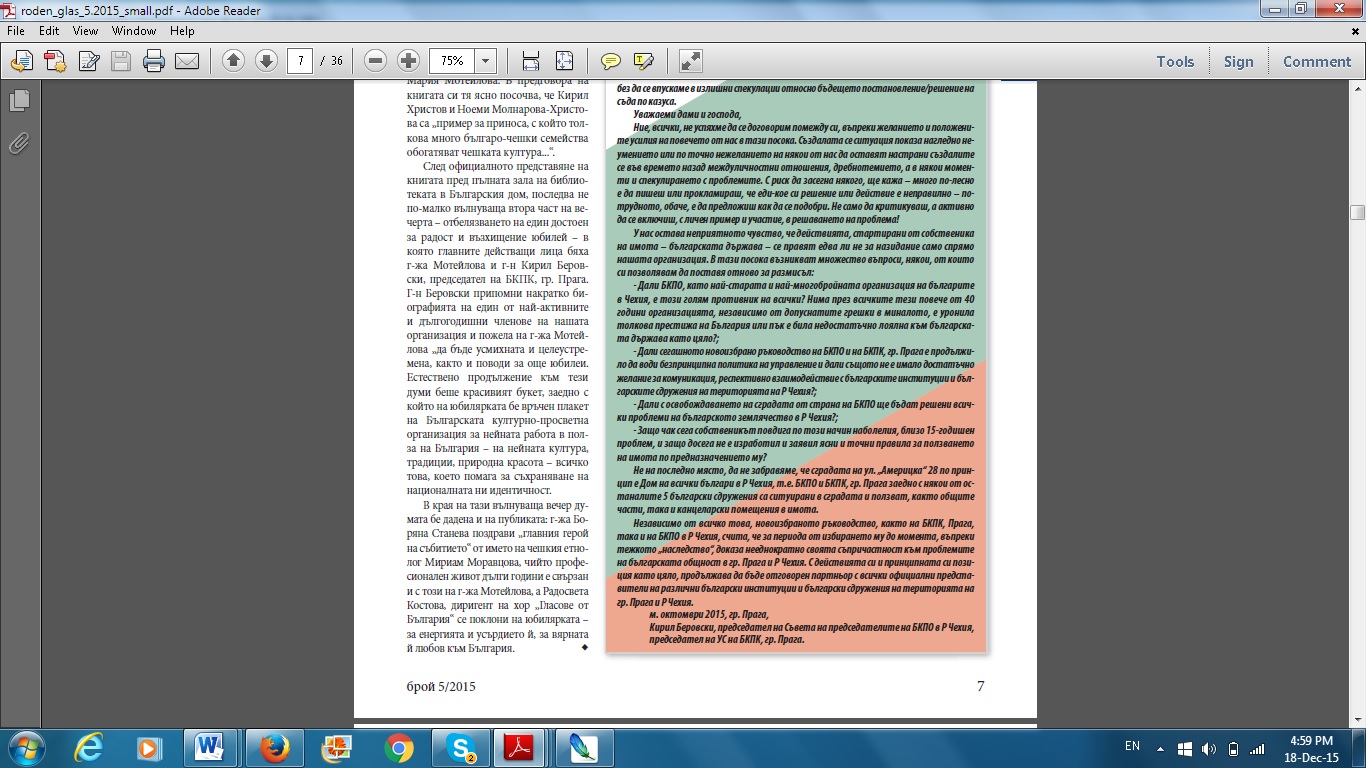Show the Page Thumbnails panel
Viewport: 1366px width, 768px height.
(x=18, y=101)
